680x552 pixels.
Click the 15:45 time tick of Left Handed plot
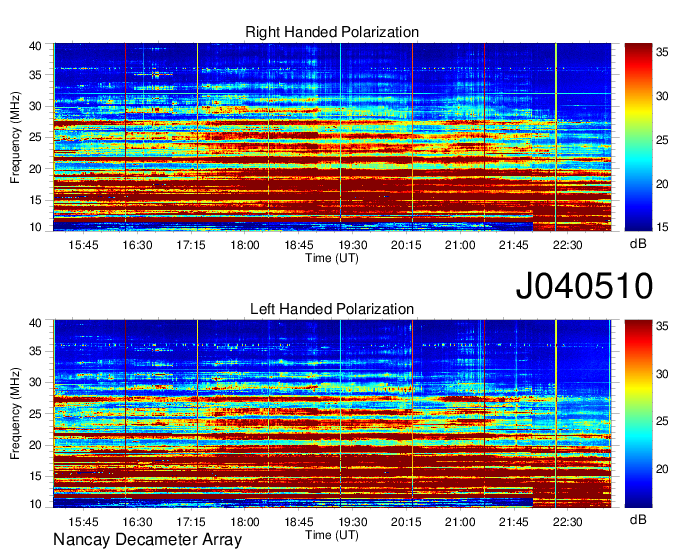coord(83,522)
